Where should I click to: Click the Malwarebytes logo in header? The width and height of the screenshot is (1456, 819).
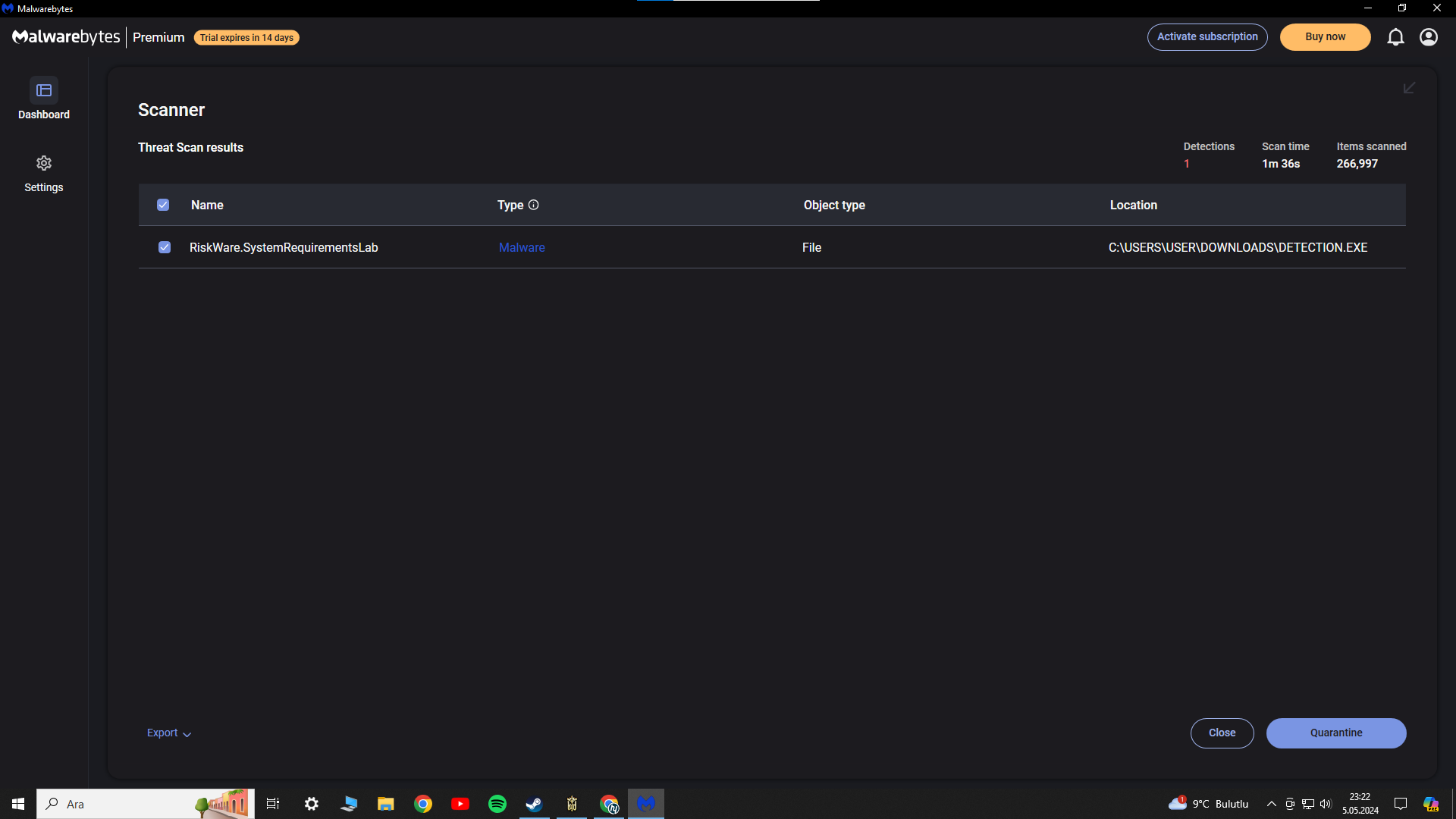coord(67,37)
